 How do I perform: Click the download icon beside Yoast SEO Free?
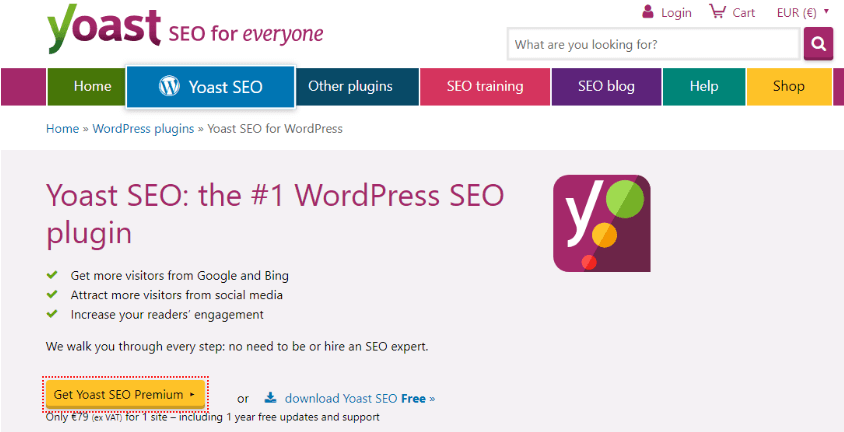tap(270, 398)
